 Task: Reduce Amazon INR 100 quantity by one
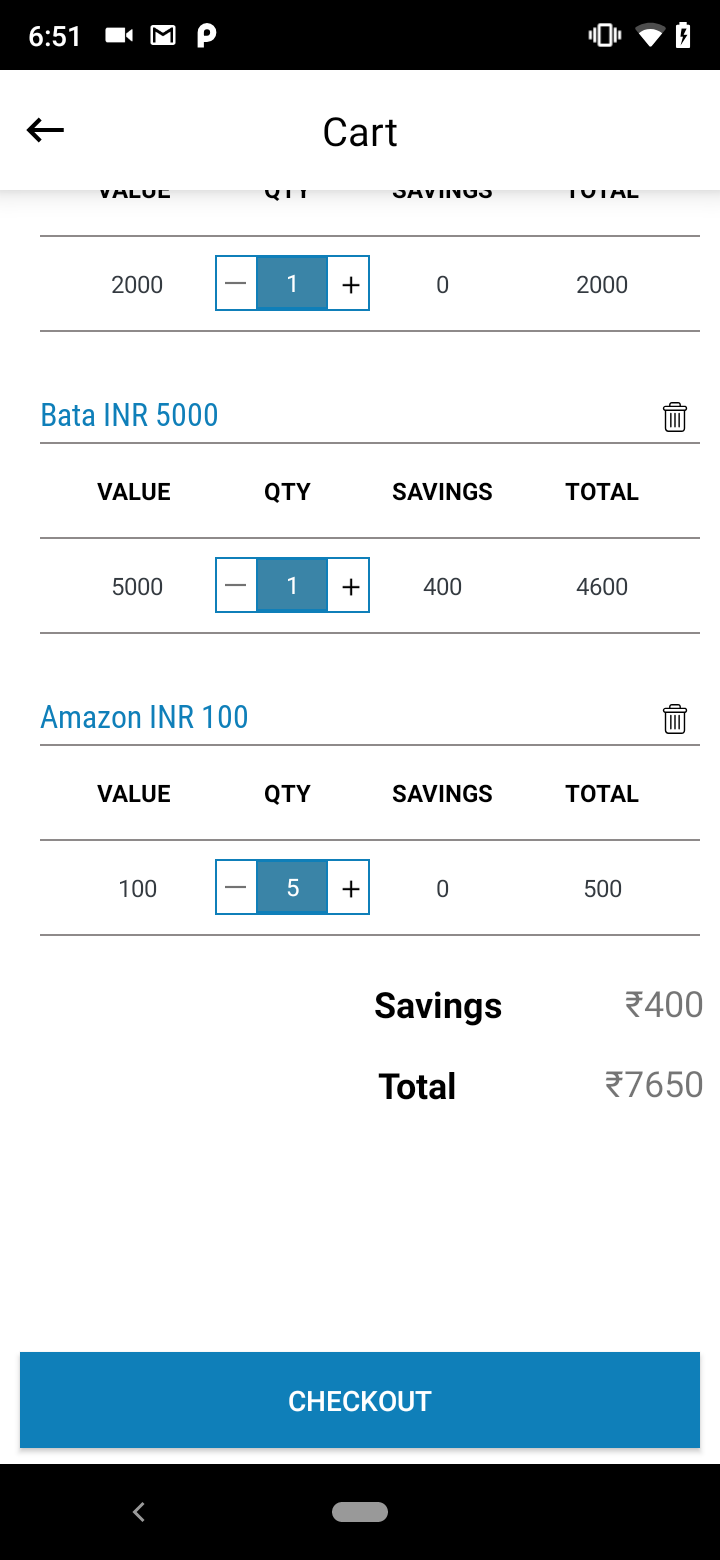(x=236, y=889)
